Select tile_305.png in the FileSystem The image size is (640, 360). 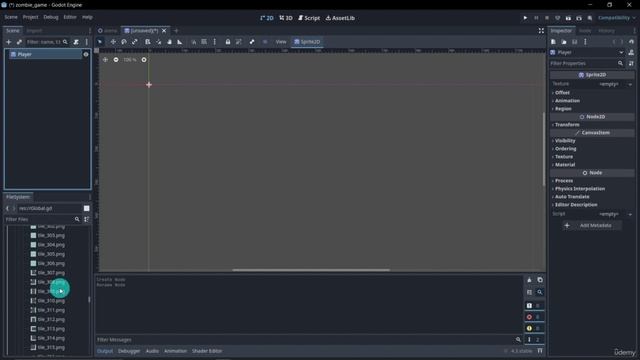point(51,254)
